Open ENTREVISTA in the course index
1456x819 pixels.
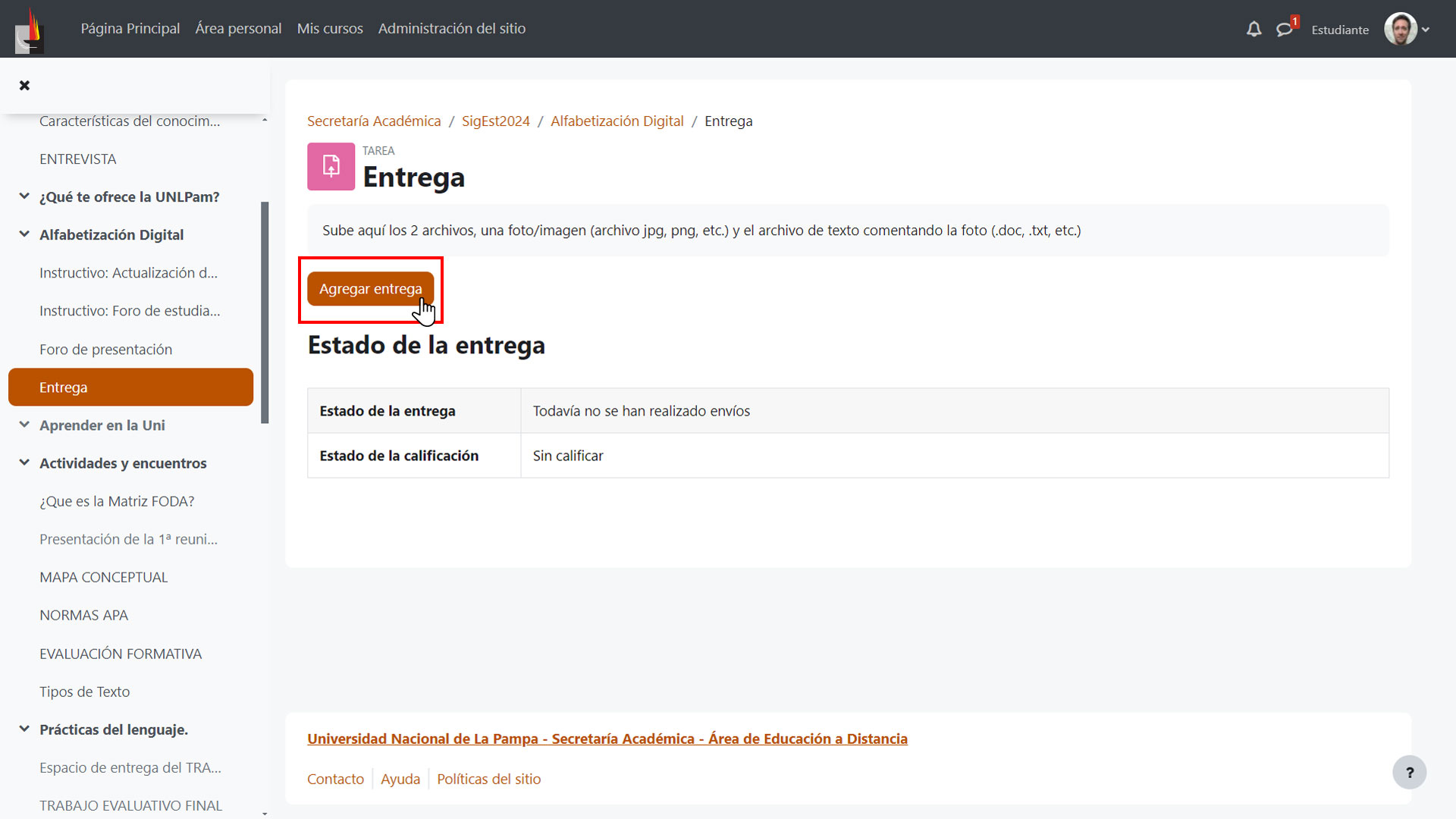78,159
